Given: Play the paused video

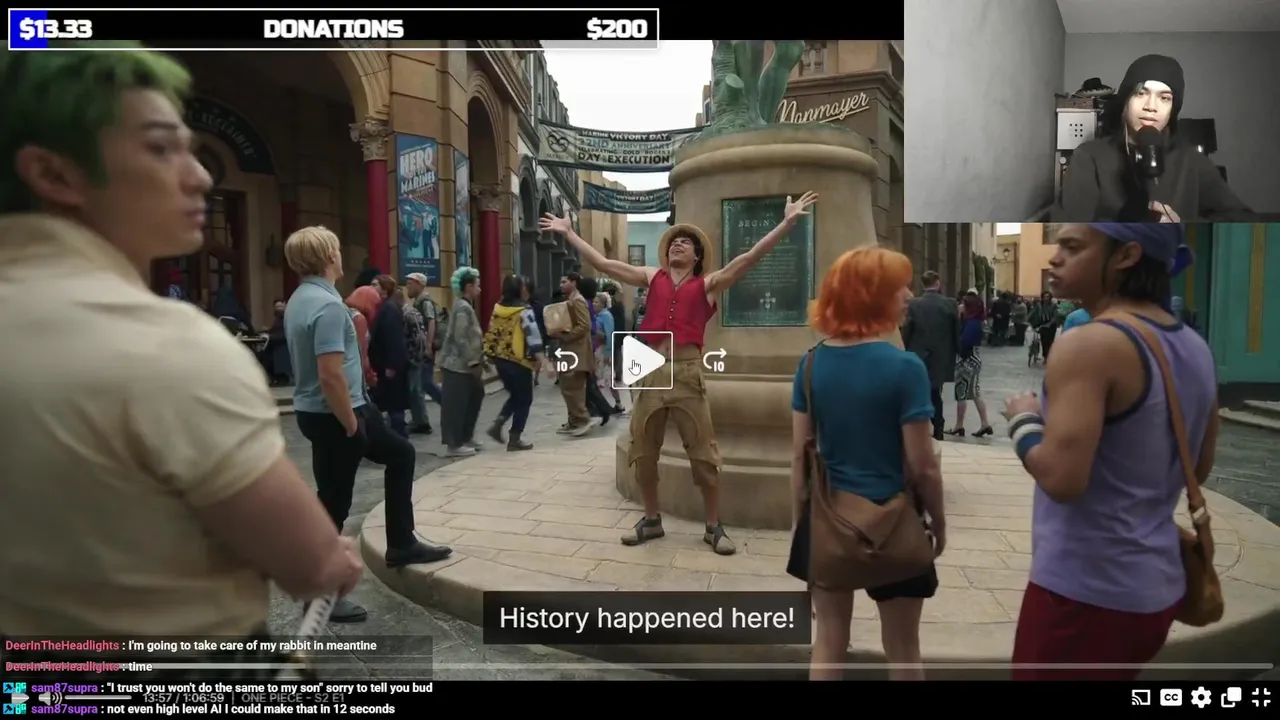Looking at the screenshot, I should pyautogui.click(x=642, y=360).
